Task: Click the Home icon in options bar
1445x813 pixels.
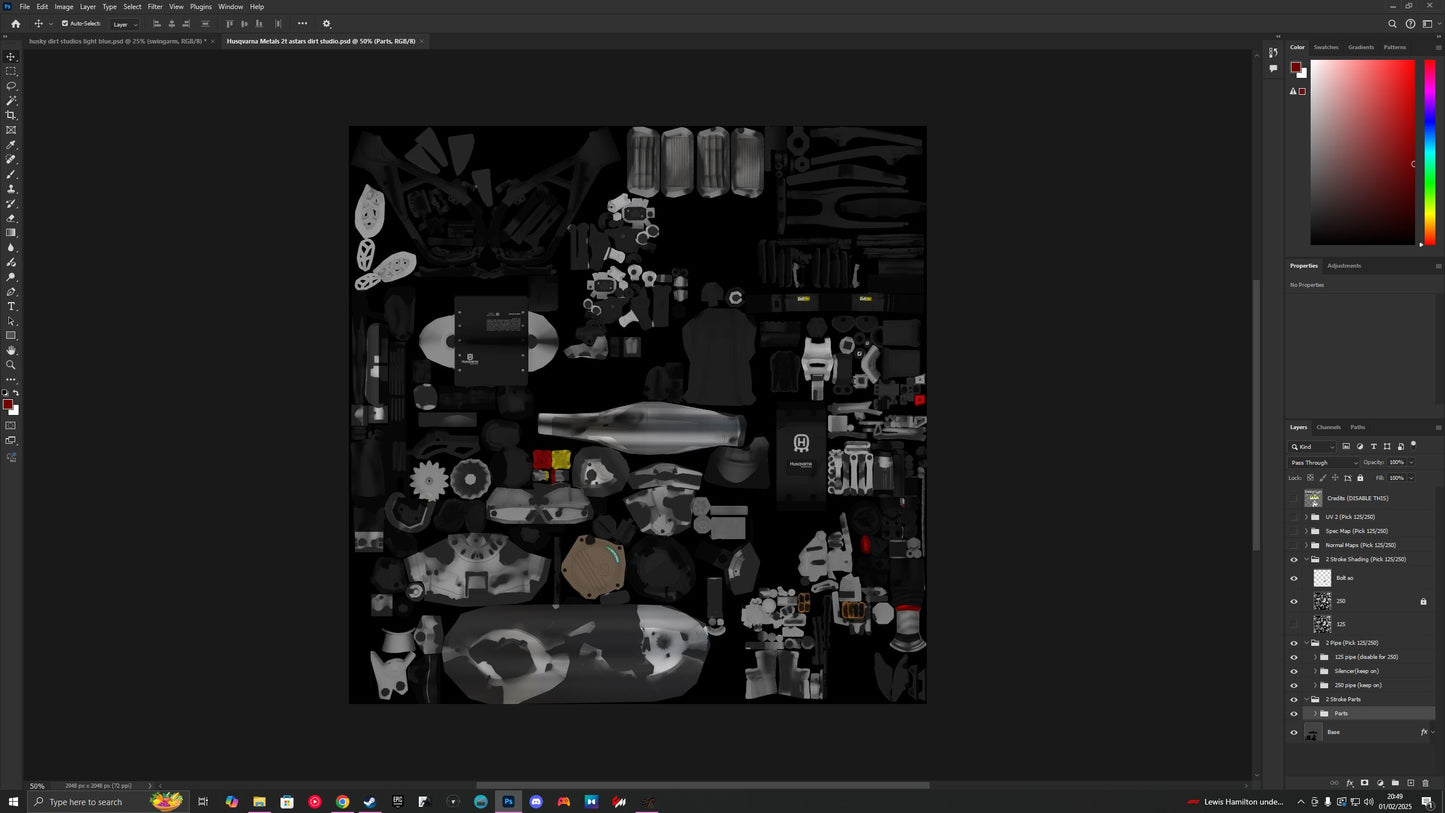Action: point(15,24)
